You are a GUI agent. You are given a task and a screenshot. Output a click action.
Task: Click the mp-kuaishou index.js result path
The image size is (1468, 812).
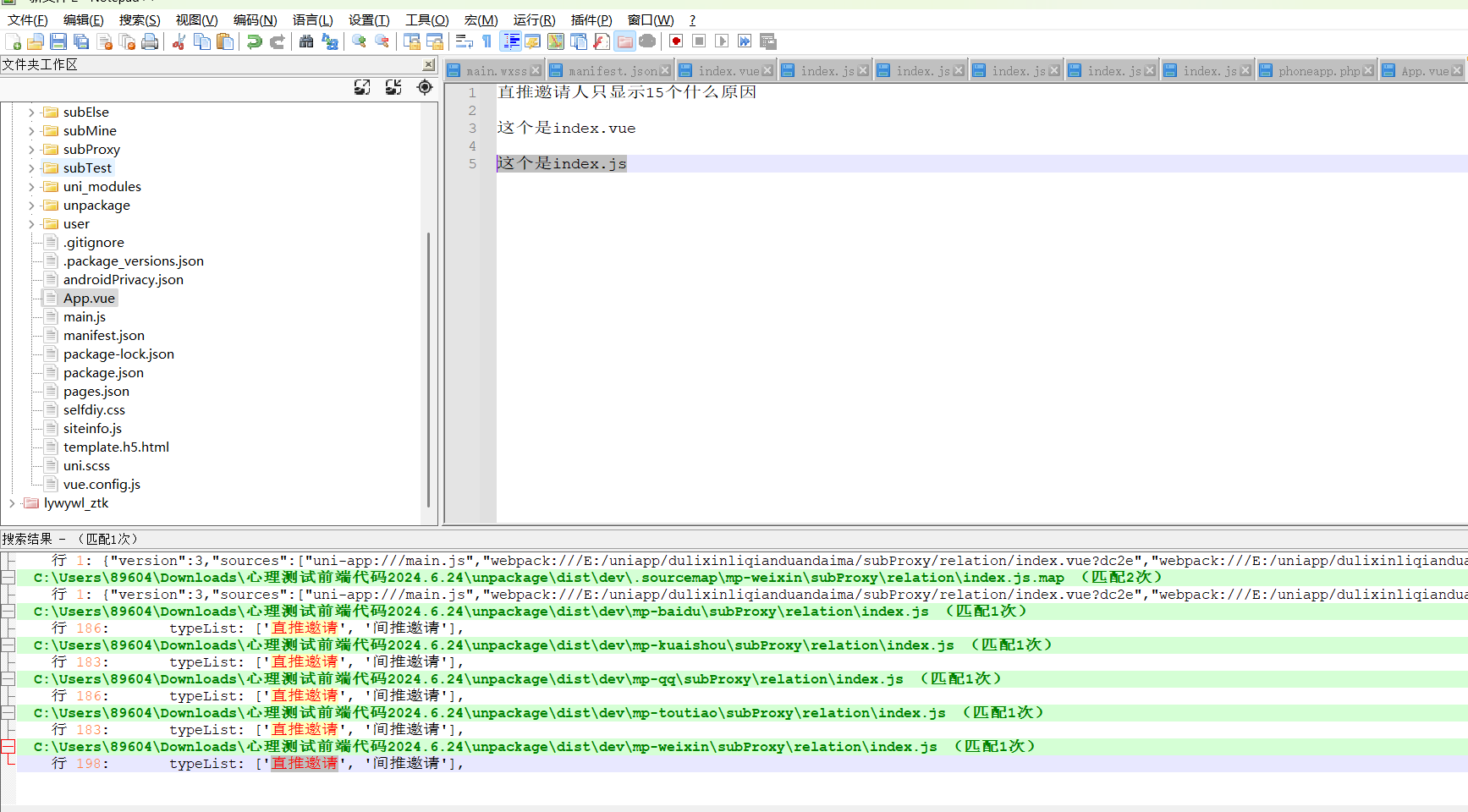494,645
